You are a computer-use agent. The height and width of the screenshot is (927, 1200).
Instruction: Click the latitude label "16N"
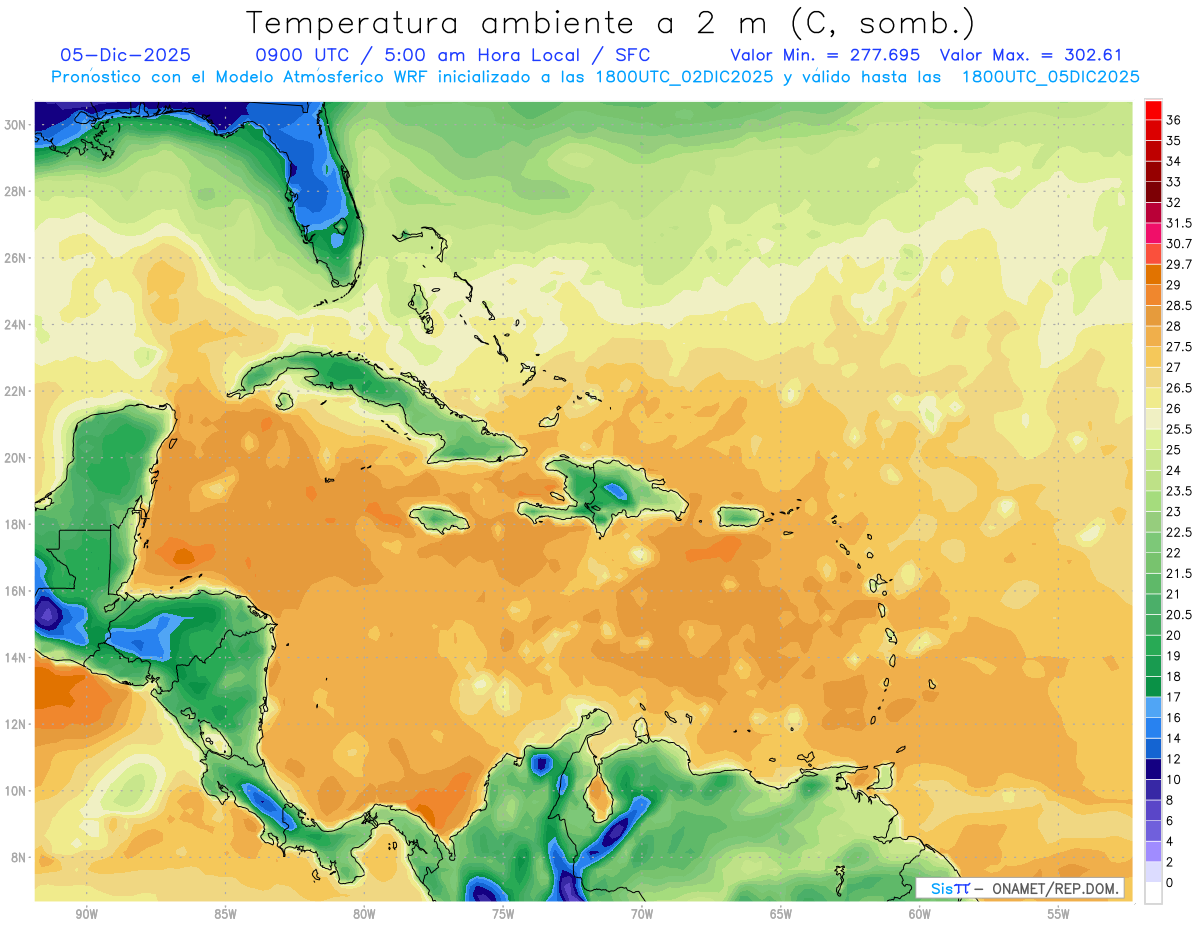(x=17, y=591)
